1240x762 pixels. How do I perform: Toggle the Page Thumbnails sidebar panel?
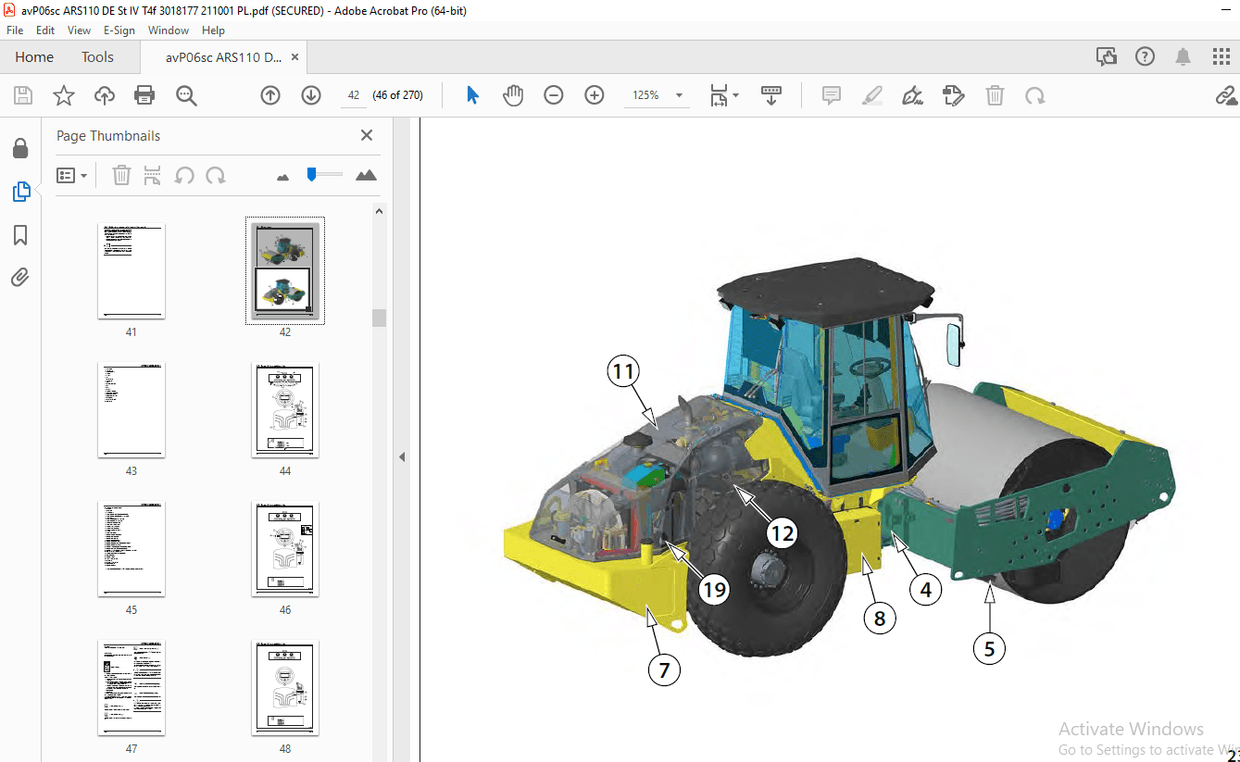tap(20, 191)
